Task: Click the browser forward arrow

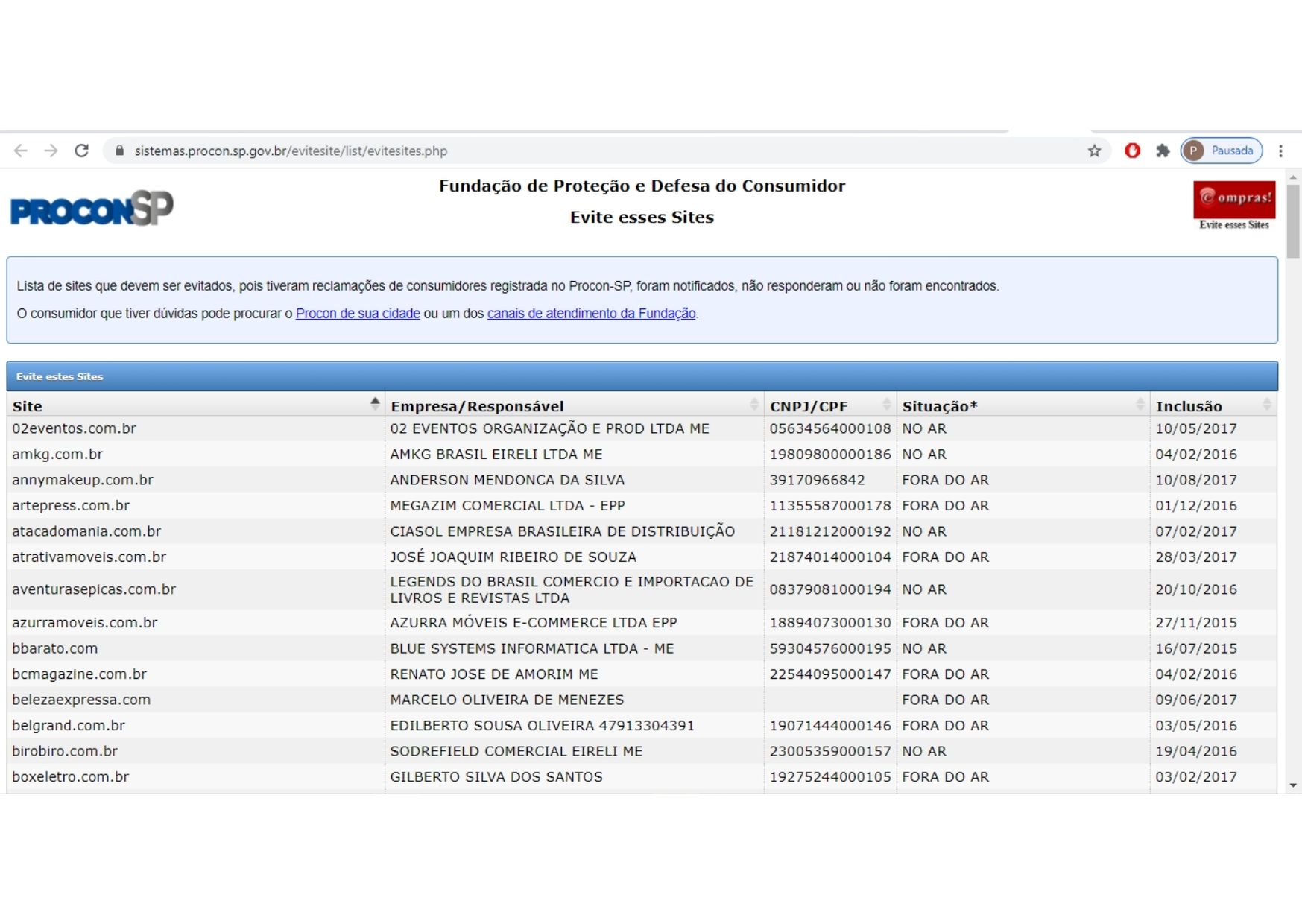Action: point(51,151)
